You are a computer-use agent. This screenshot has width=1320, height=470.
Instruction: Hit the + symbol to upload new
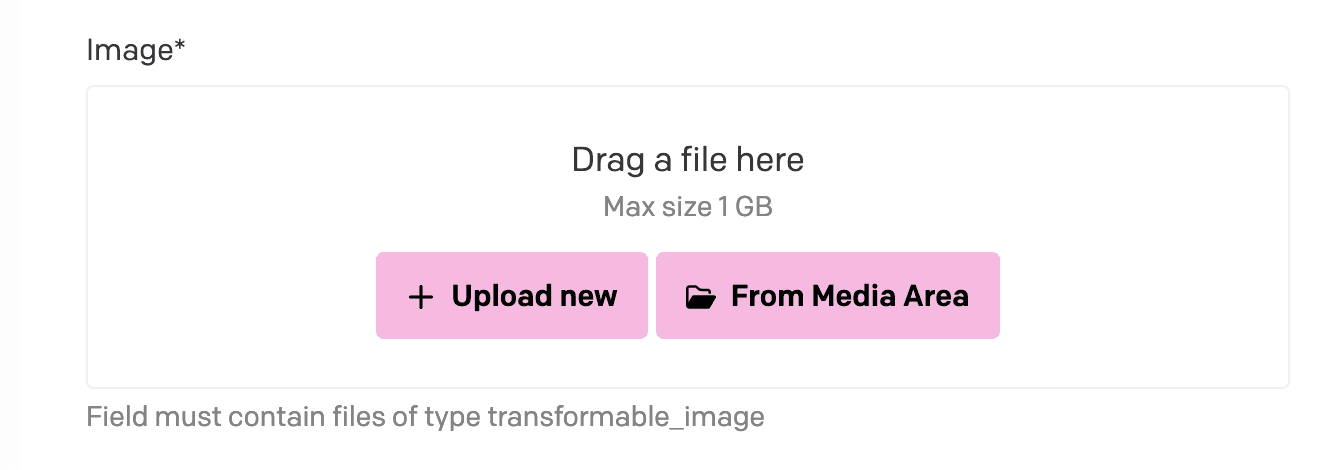coord(421,297)
